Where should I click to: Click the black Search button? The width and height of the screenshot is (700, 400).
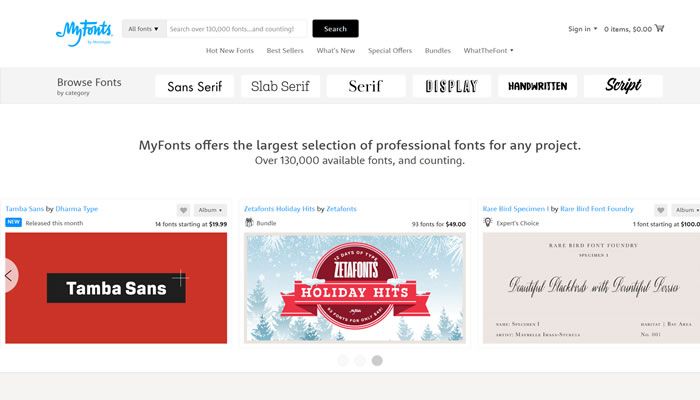335,29
